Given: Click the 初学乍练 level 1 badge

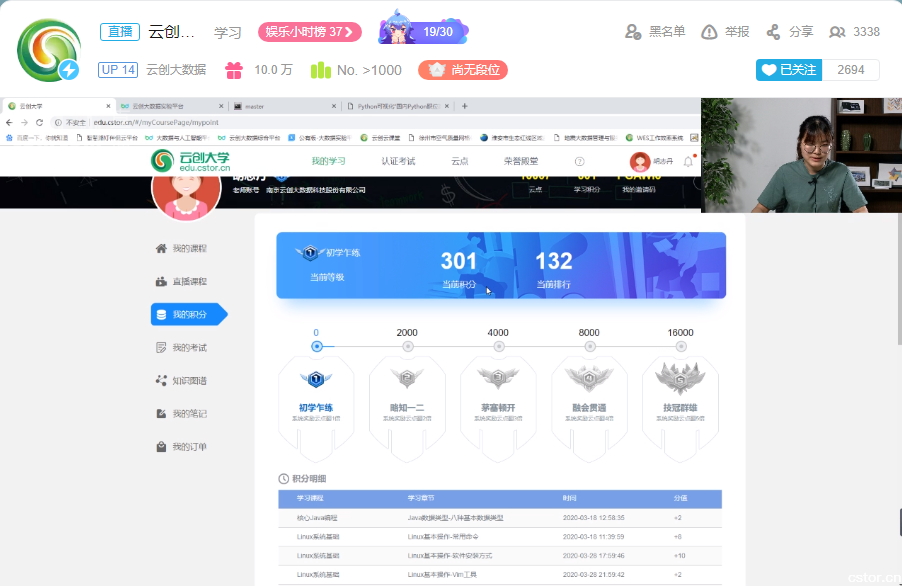Looking at the screenshot, I should pos(316,379).
